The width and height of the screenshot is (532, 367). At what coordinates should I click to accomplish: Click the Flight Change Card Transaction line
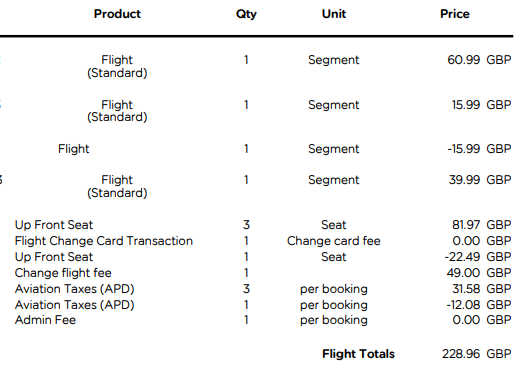(104, 241)
